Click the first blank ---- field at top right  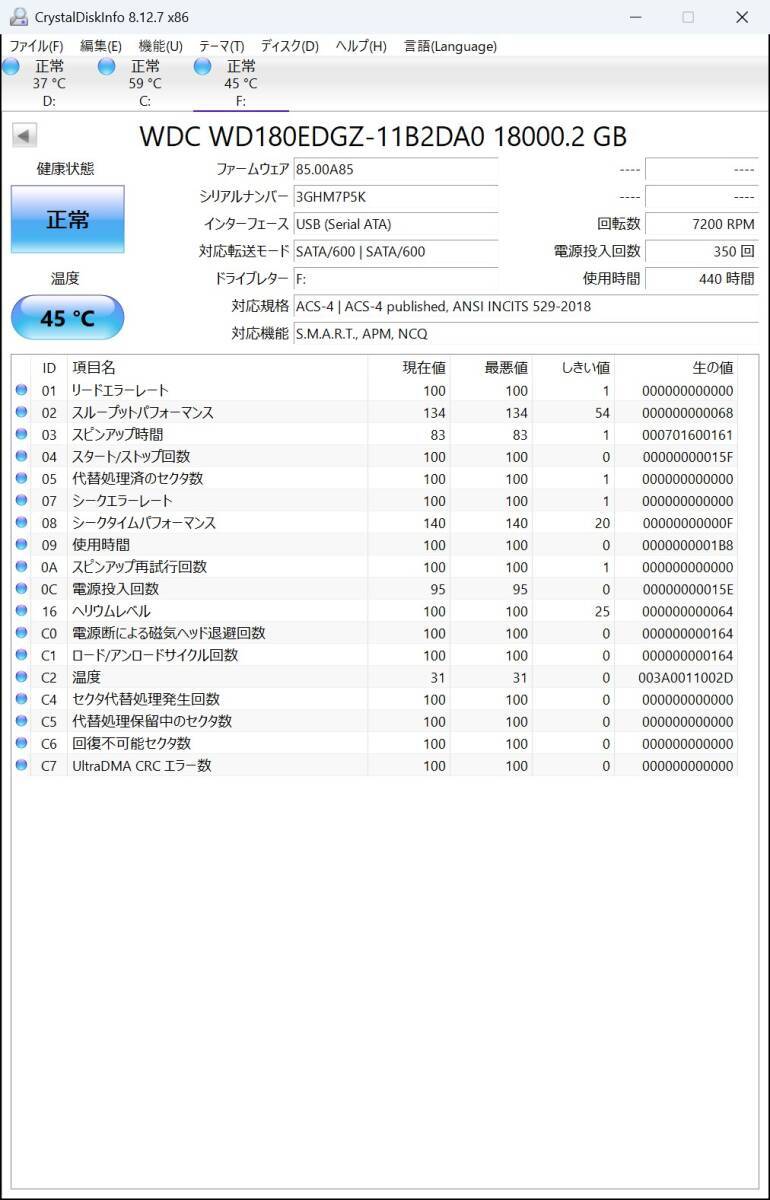pos(702,170)
